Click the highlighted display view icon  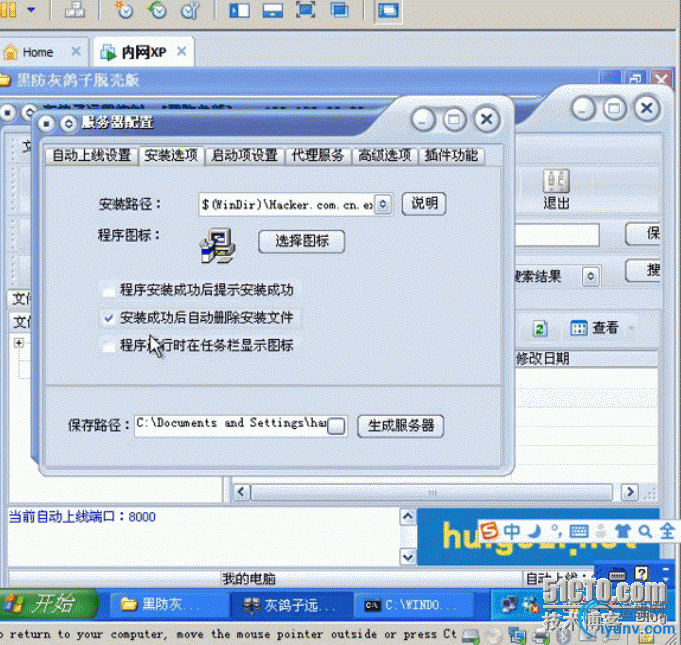tap(388, 10)
